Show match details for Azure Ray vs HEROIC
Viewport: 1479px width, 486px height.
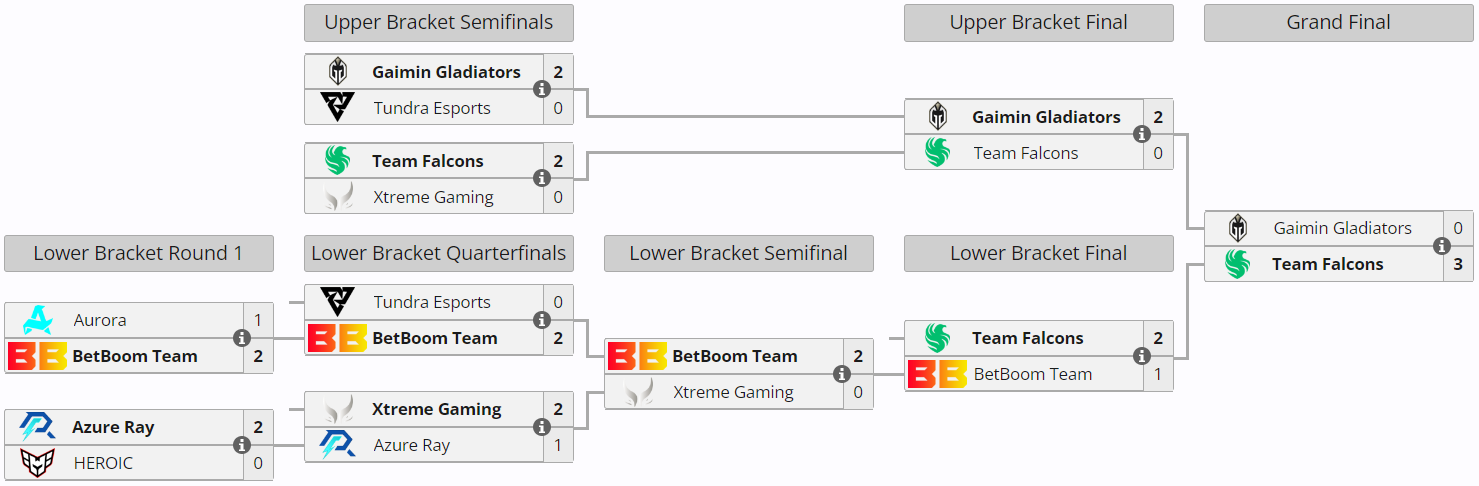point(242,445)
